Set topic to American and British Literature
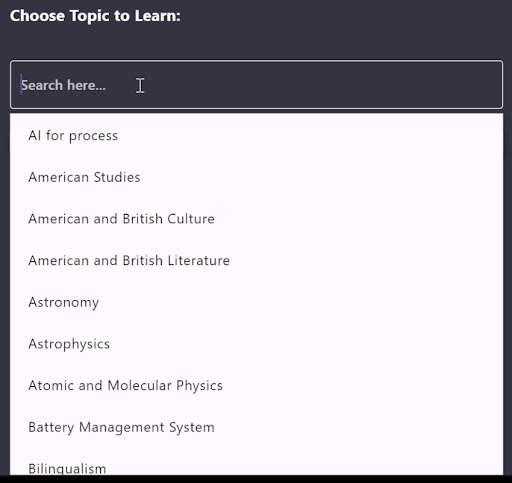Image resolution: width=512 pixels, height=483 pixels. [x=256, y=261]
